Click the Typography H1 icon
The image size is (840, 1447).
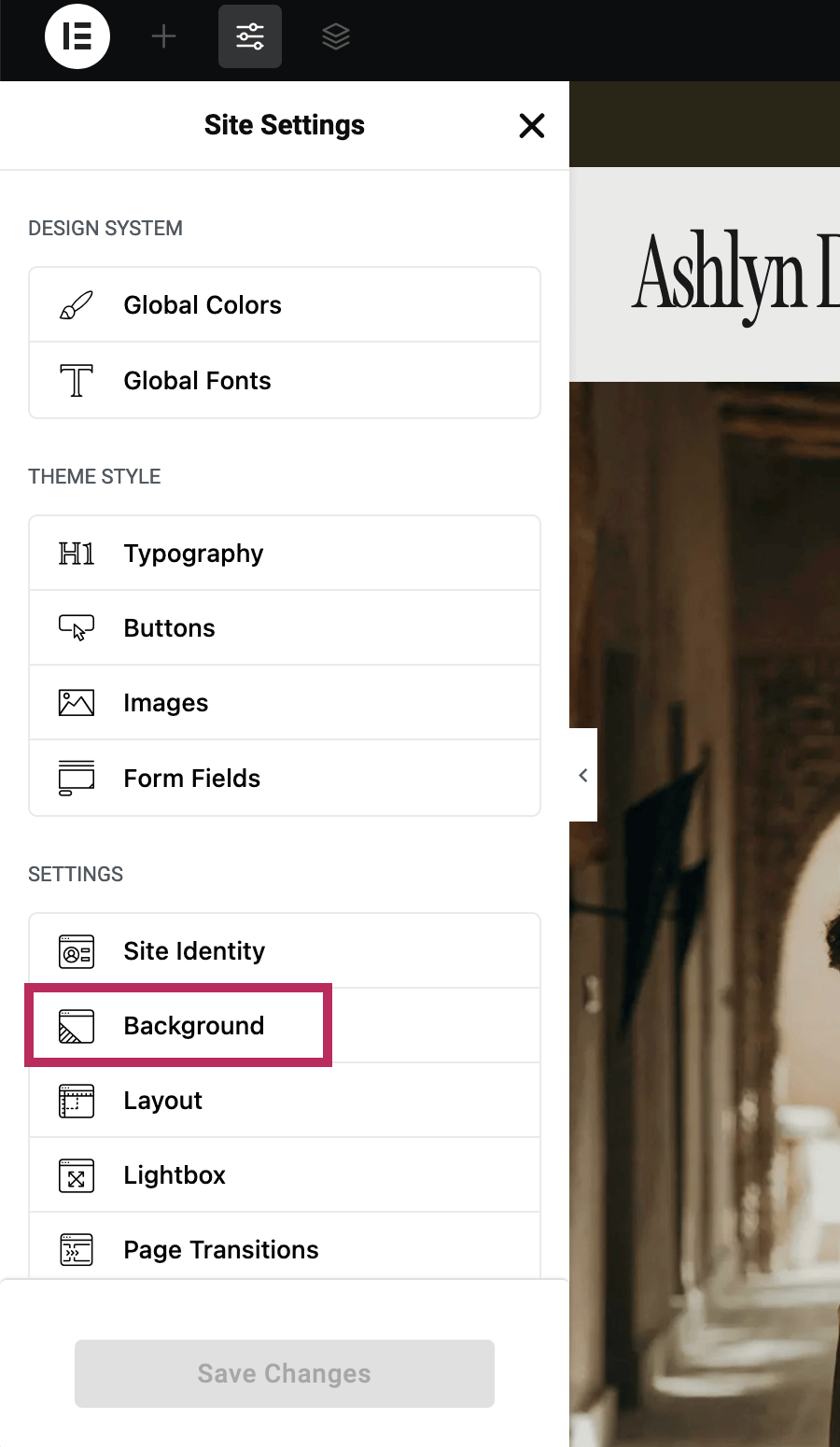pyautogui.click(x=76, y=553)
